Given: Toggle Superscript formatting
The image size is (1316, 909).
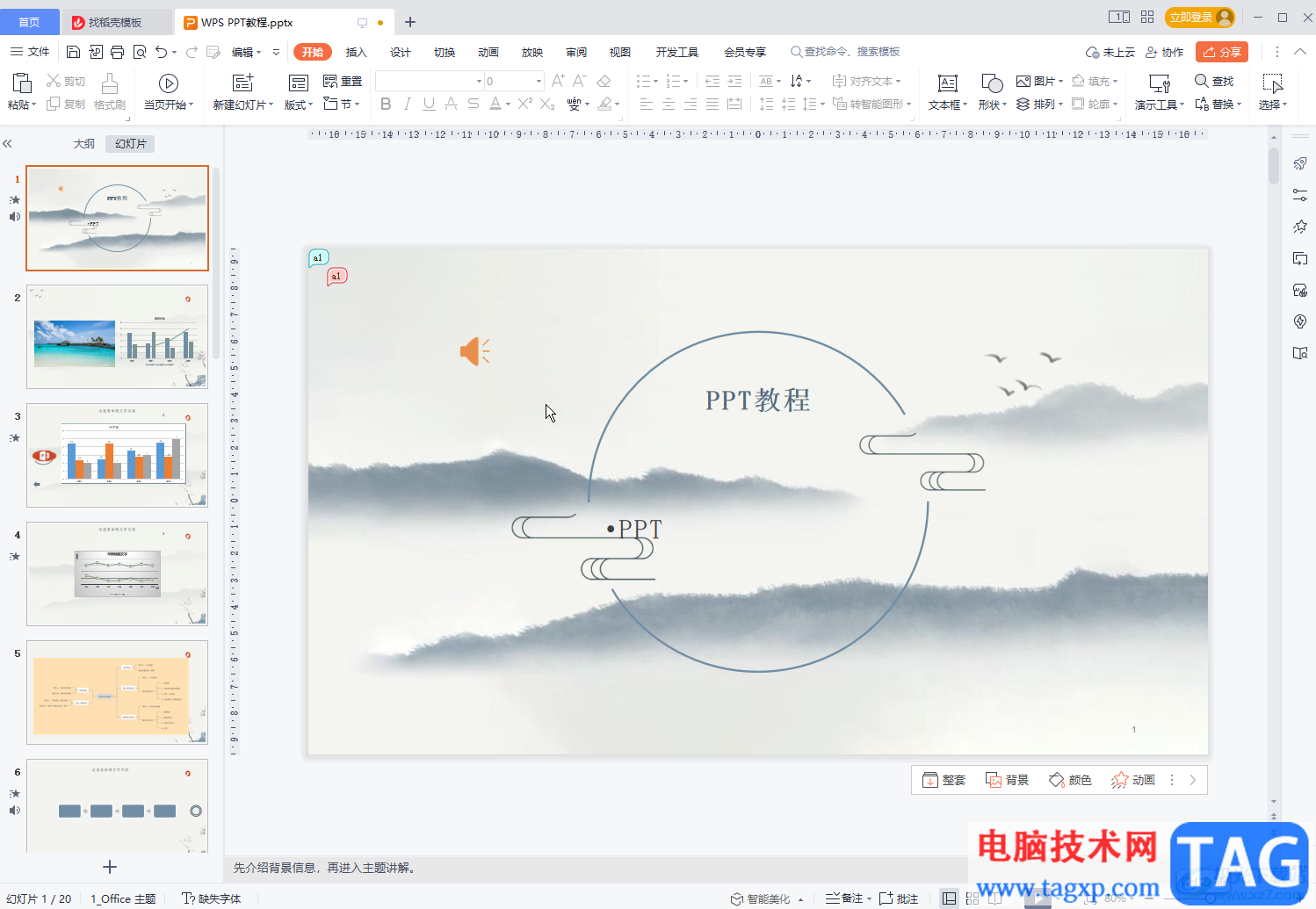Looking at the screenshot, I should [524, 104].
